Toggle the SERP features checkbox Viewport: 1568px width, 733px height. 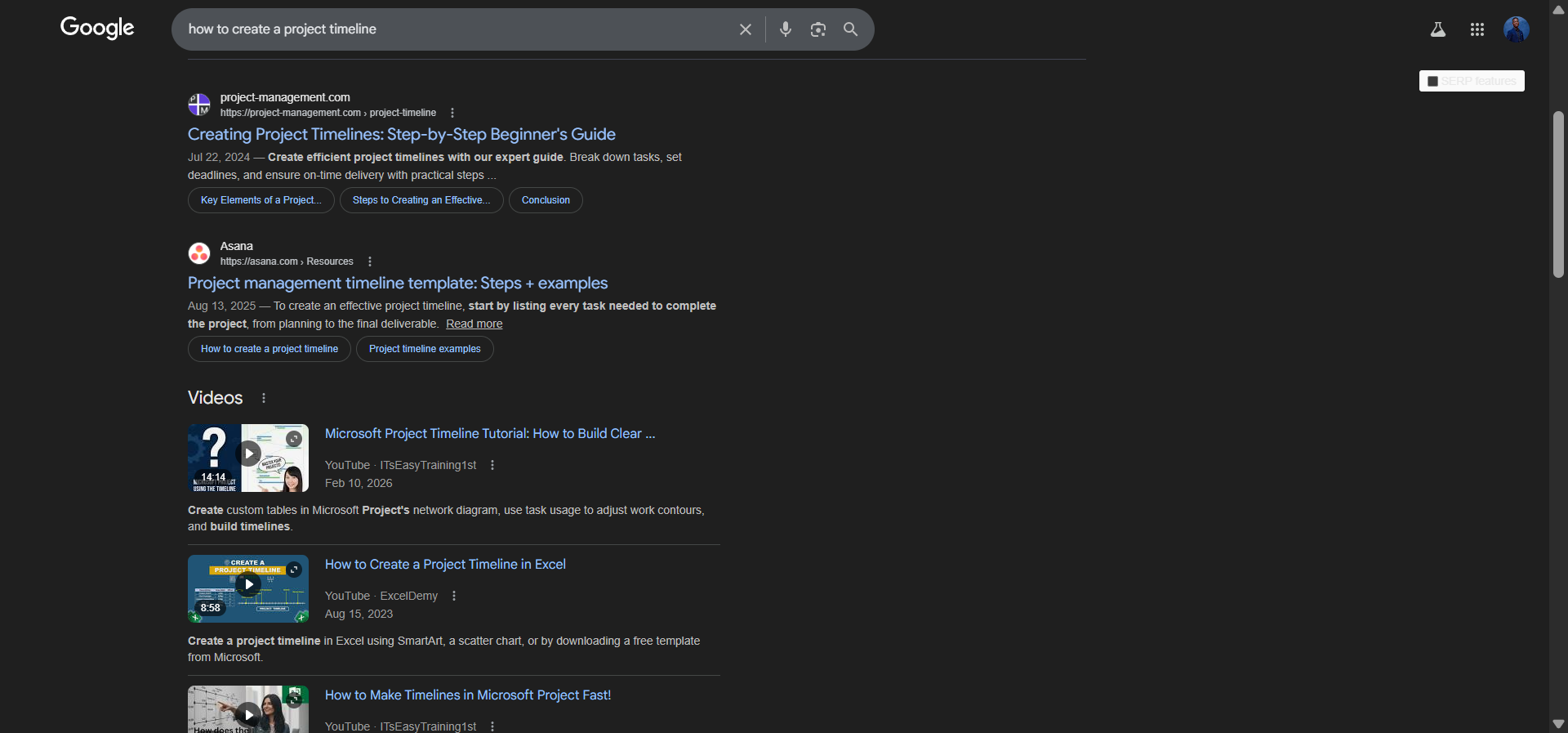(x=1432, y=81)
